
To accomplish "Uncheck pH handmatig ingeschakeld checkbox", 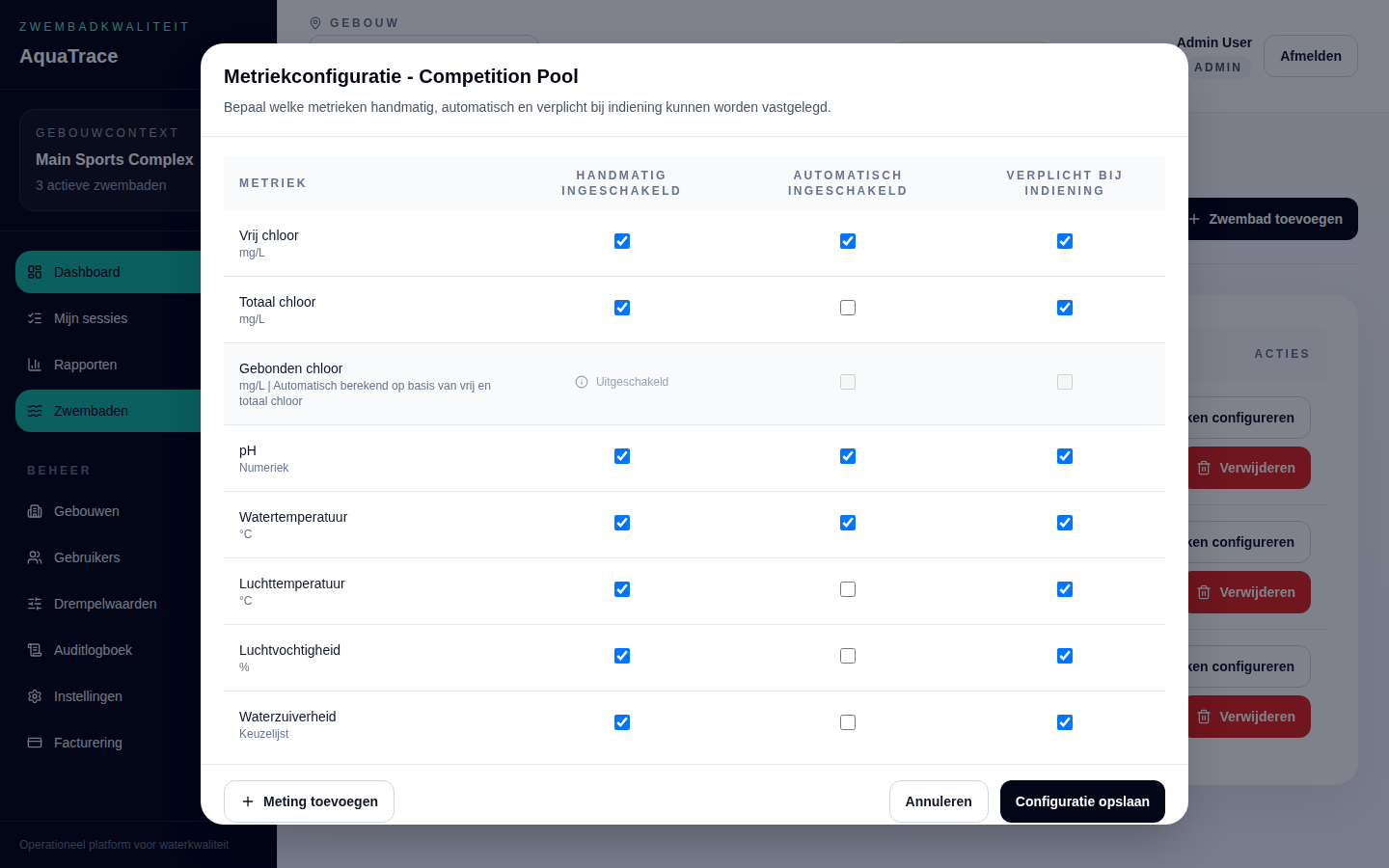I will [622, 456].
